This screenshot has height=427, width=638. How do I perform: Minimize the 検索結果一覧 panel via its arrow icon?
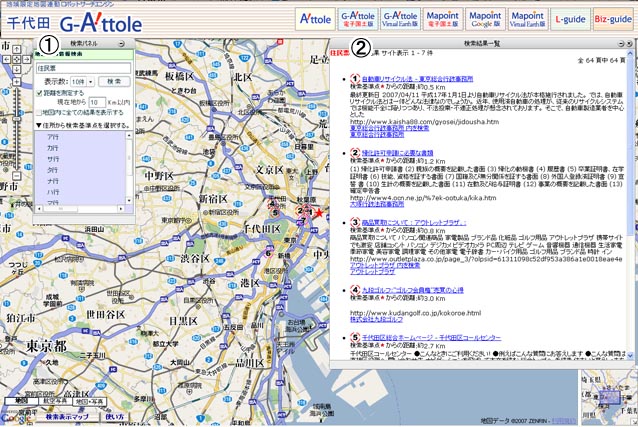click(621, 44)
